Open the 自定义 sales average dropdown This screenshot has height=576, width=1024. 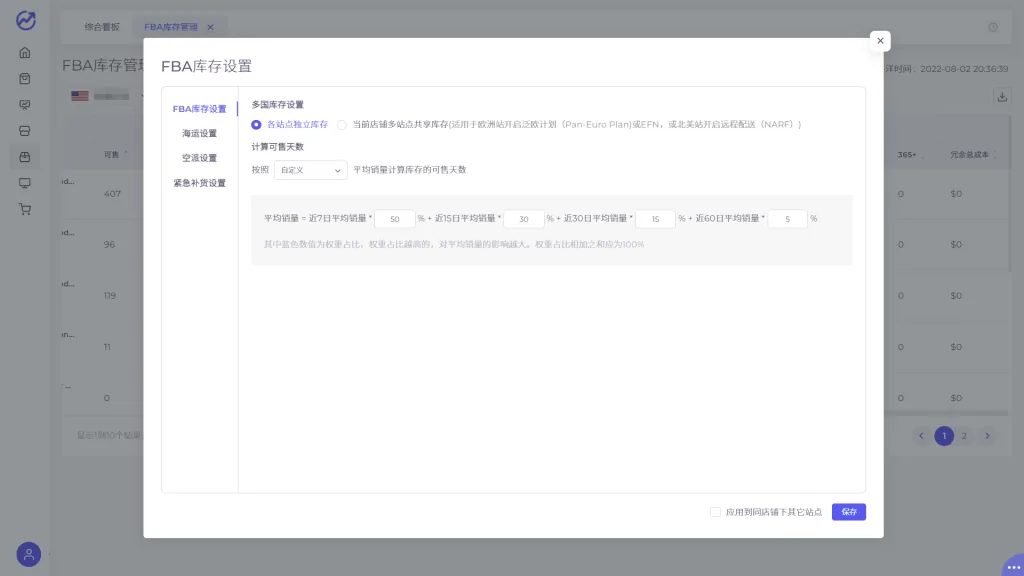click(310, 170)
